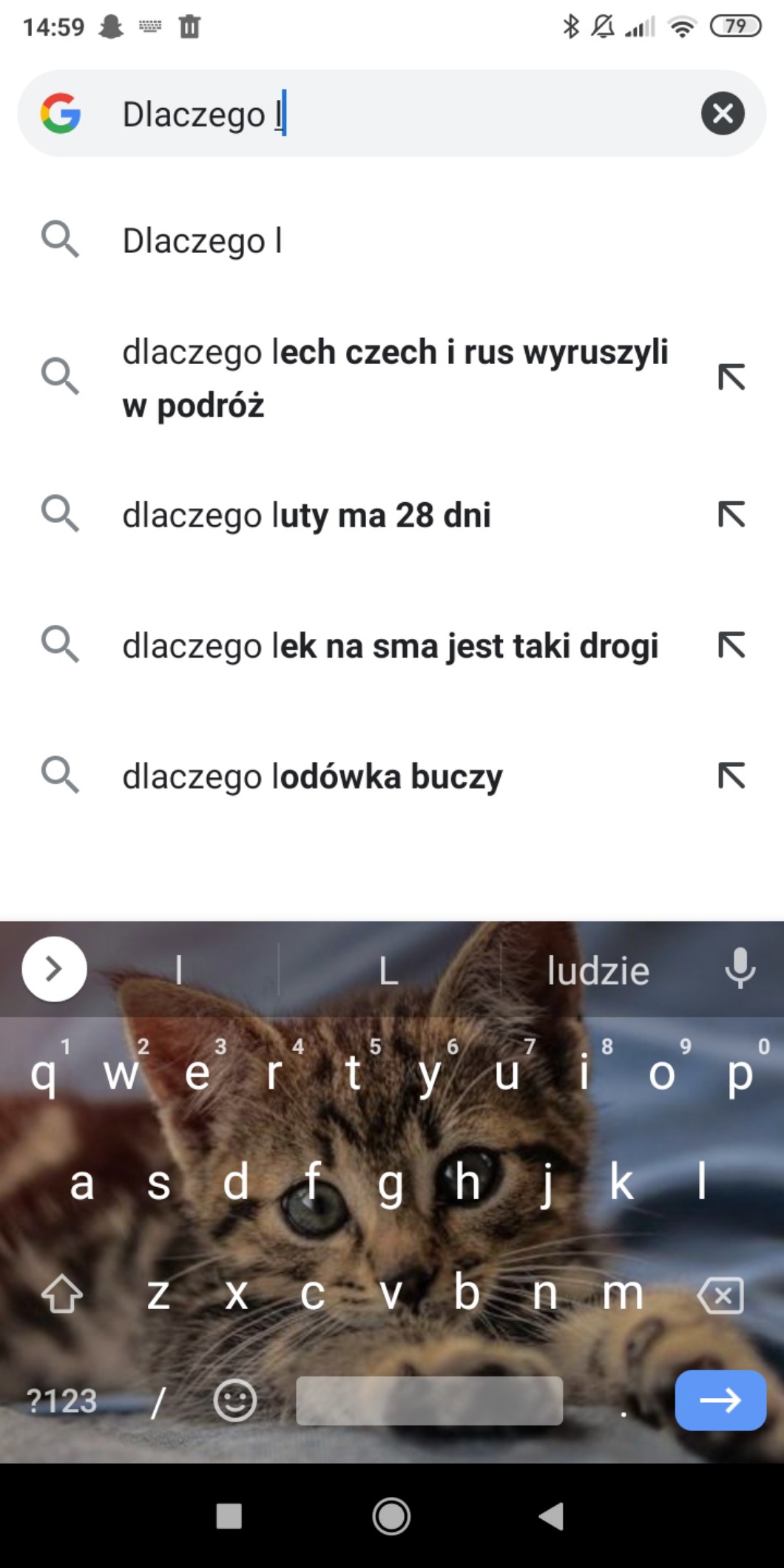Screen dimensions: 784x1568
Task: Insert 'lek na sma' suggestion via arrow icon
Action: (731, 645)
